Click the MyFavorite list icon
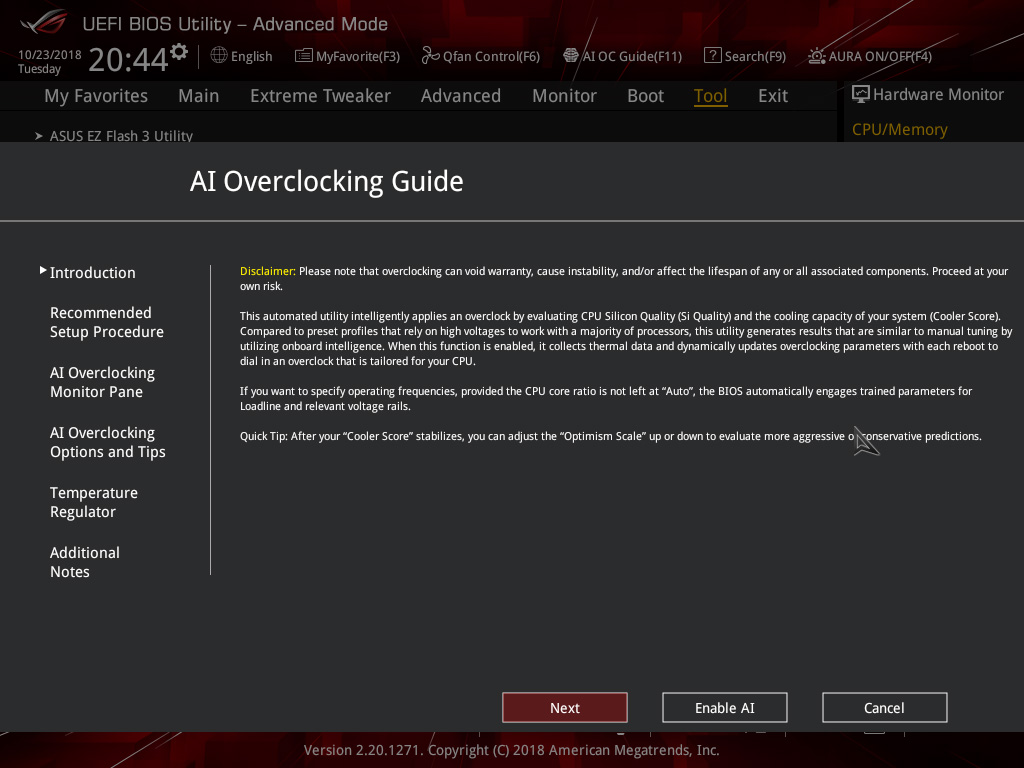The height and width of the screenshot is (768, 1024). point(304,56)
